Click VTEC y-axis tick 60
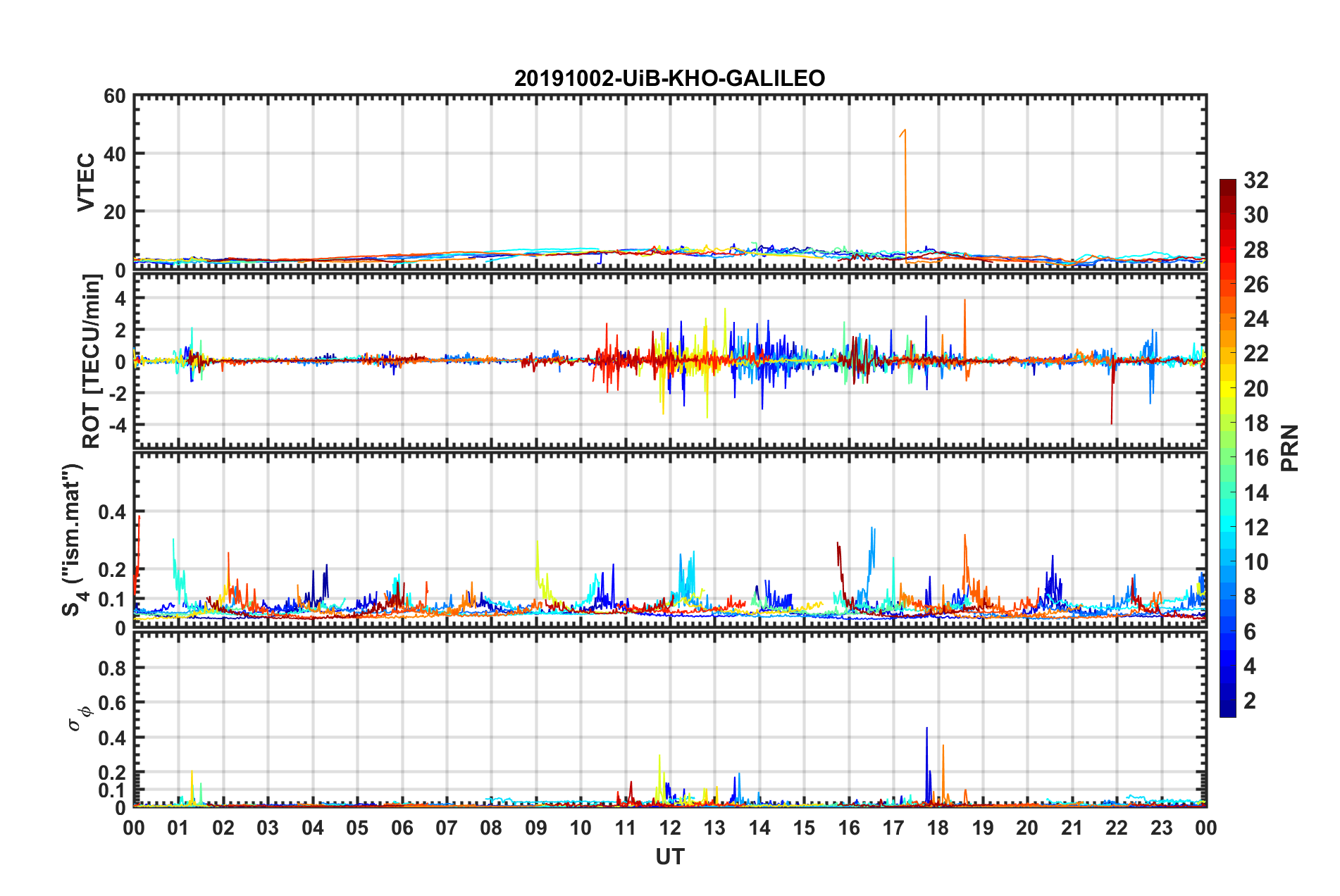Image resolution: width=1340 pixels, height=896 pixels. 115,97
